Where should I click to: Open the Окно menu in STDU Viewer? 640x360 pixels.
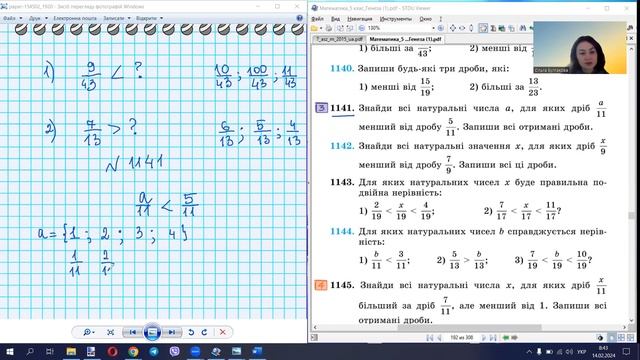[425, 19]
